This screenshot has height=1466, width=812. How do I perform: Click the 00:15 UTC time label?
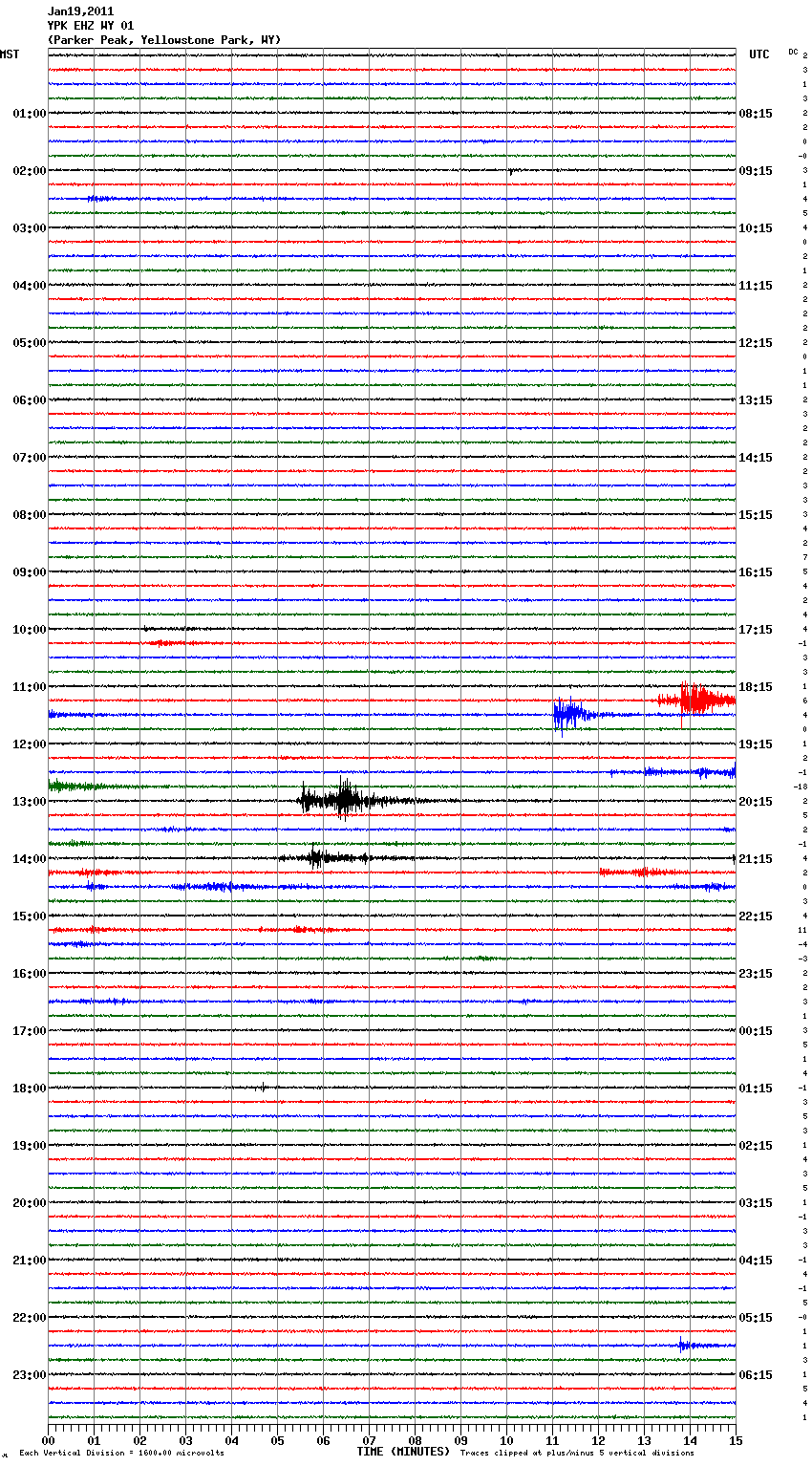[756, 1031]
